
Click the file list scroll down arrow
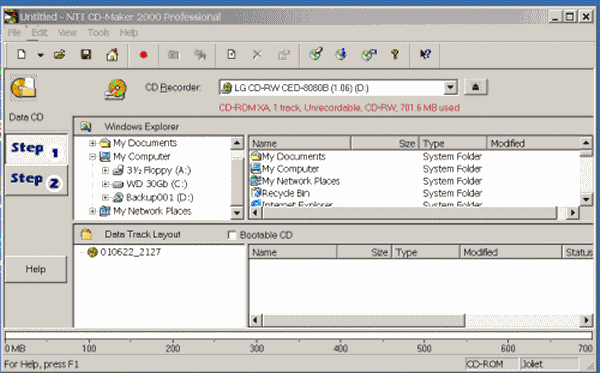tap(586, 199)
